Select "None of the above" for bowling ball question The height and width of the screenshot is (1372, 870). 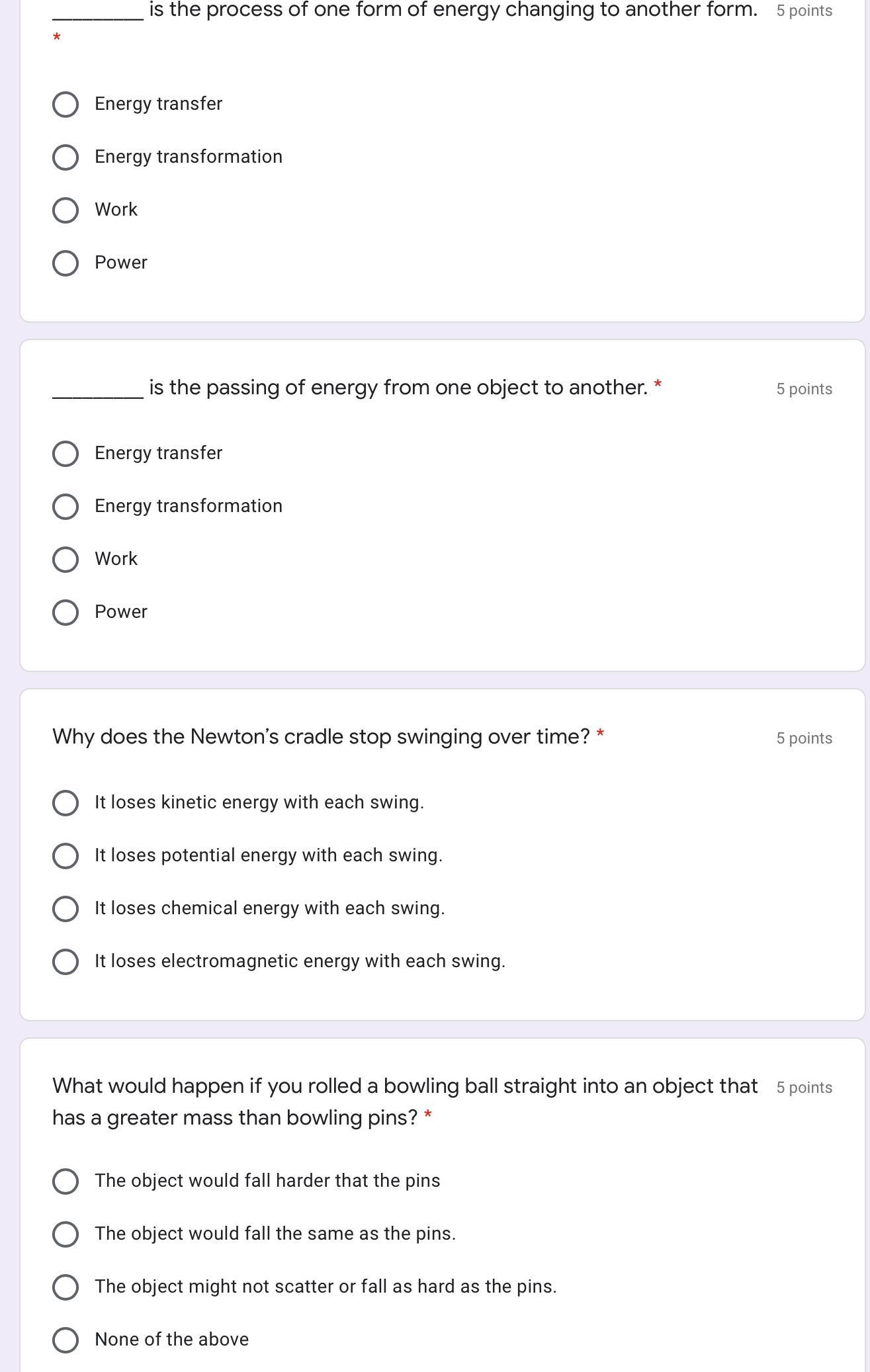[x=65, y=1340]
